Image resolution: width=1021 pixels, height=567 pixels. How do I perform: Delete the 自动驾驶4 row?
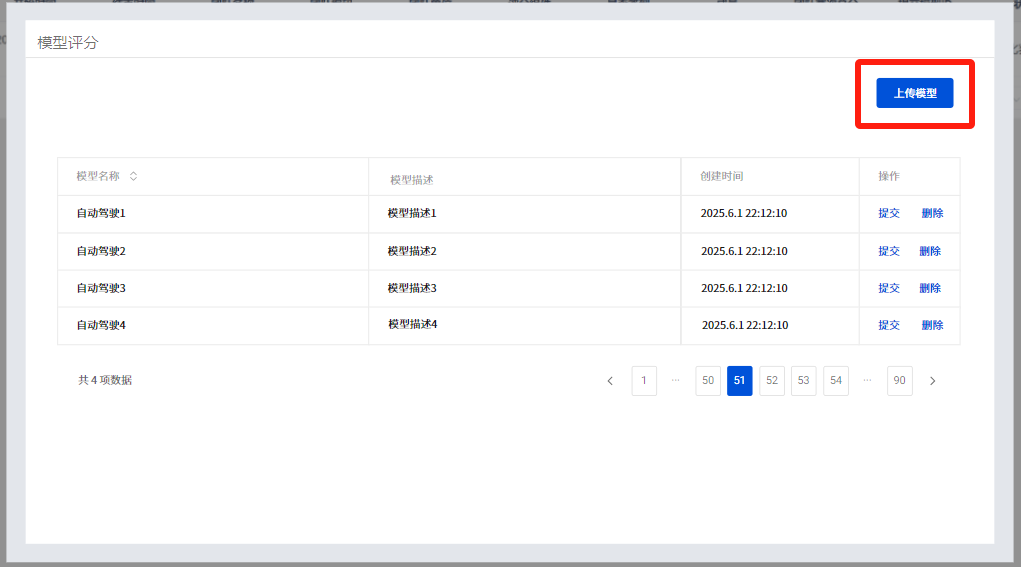(x=932, y=325)
